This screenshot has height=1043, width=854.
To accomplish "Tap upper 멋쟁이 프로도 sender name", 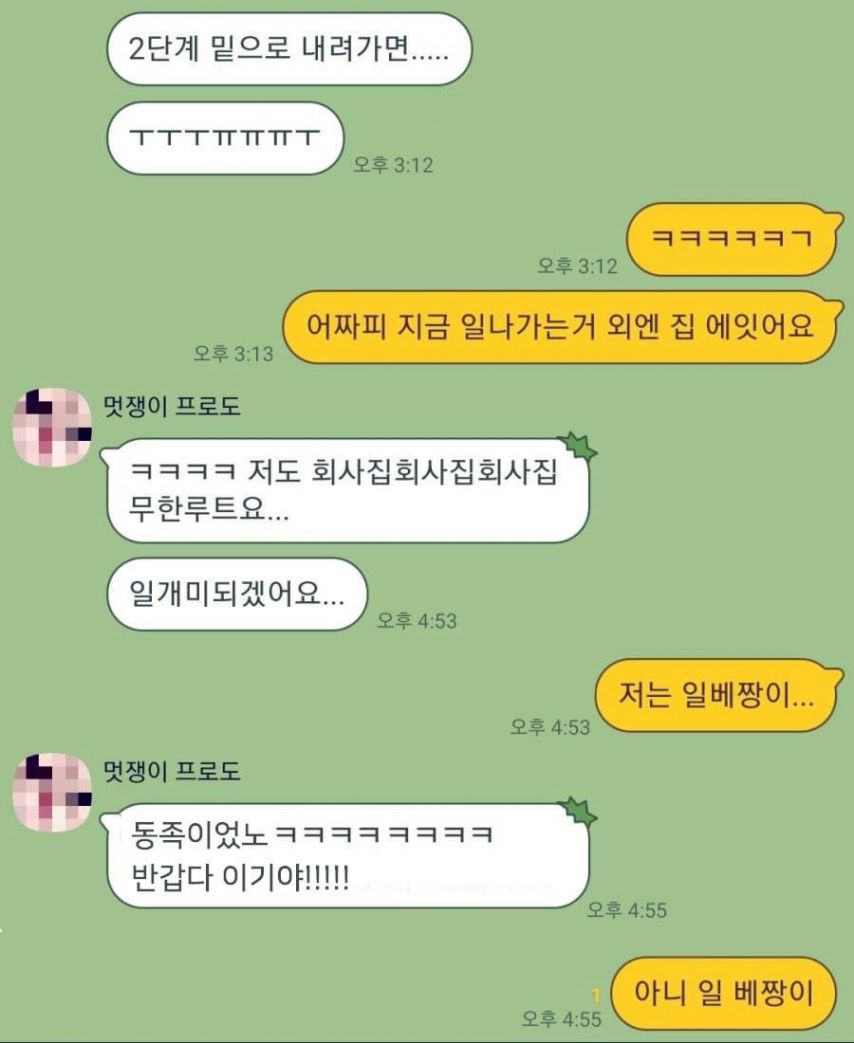I will coord(172,406).
